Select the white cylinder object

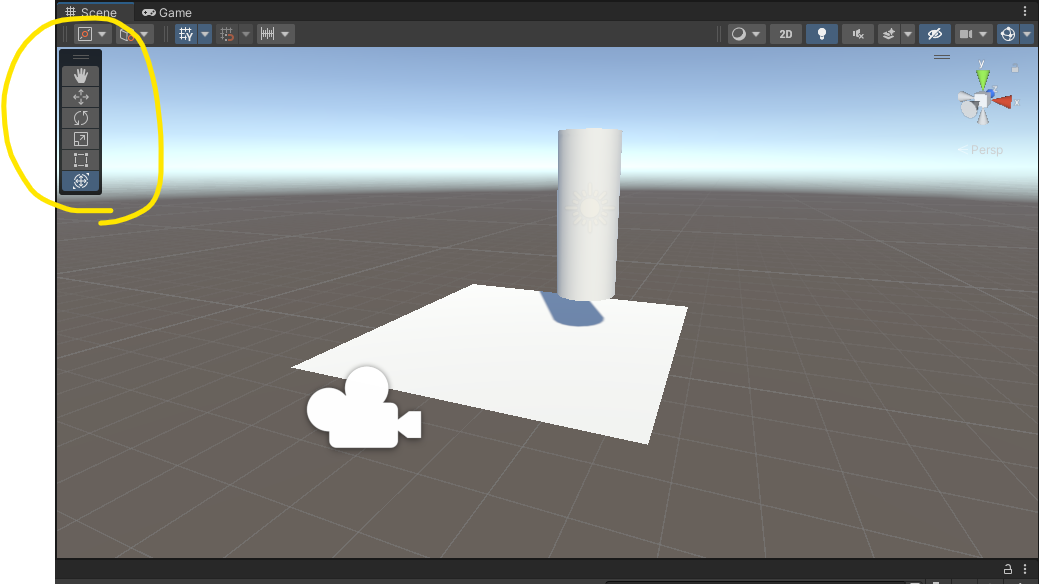pos(588,214)
